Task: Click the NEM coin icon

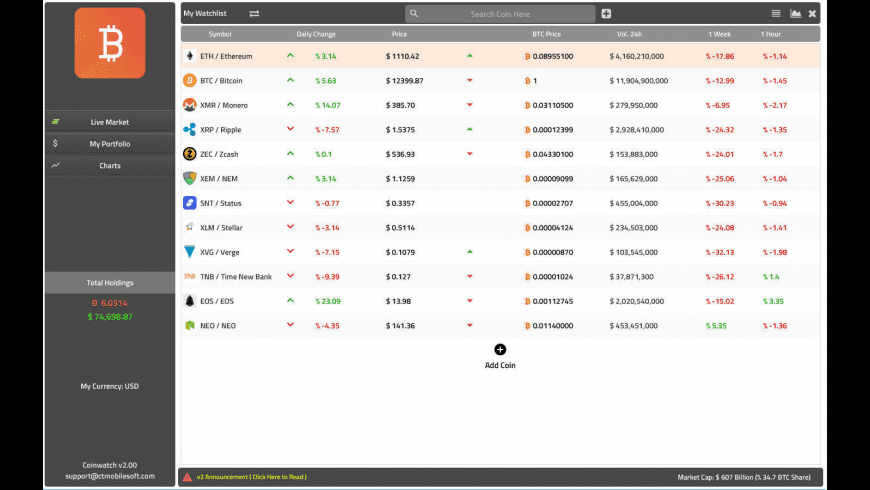Action: tap(190, 178)
